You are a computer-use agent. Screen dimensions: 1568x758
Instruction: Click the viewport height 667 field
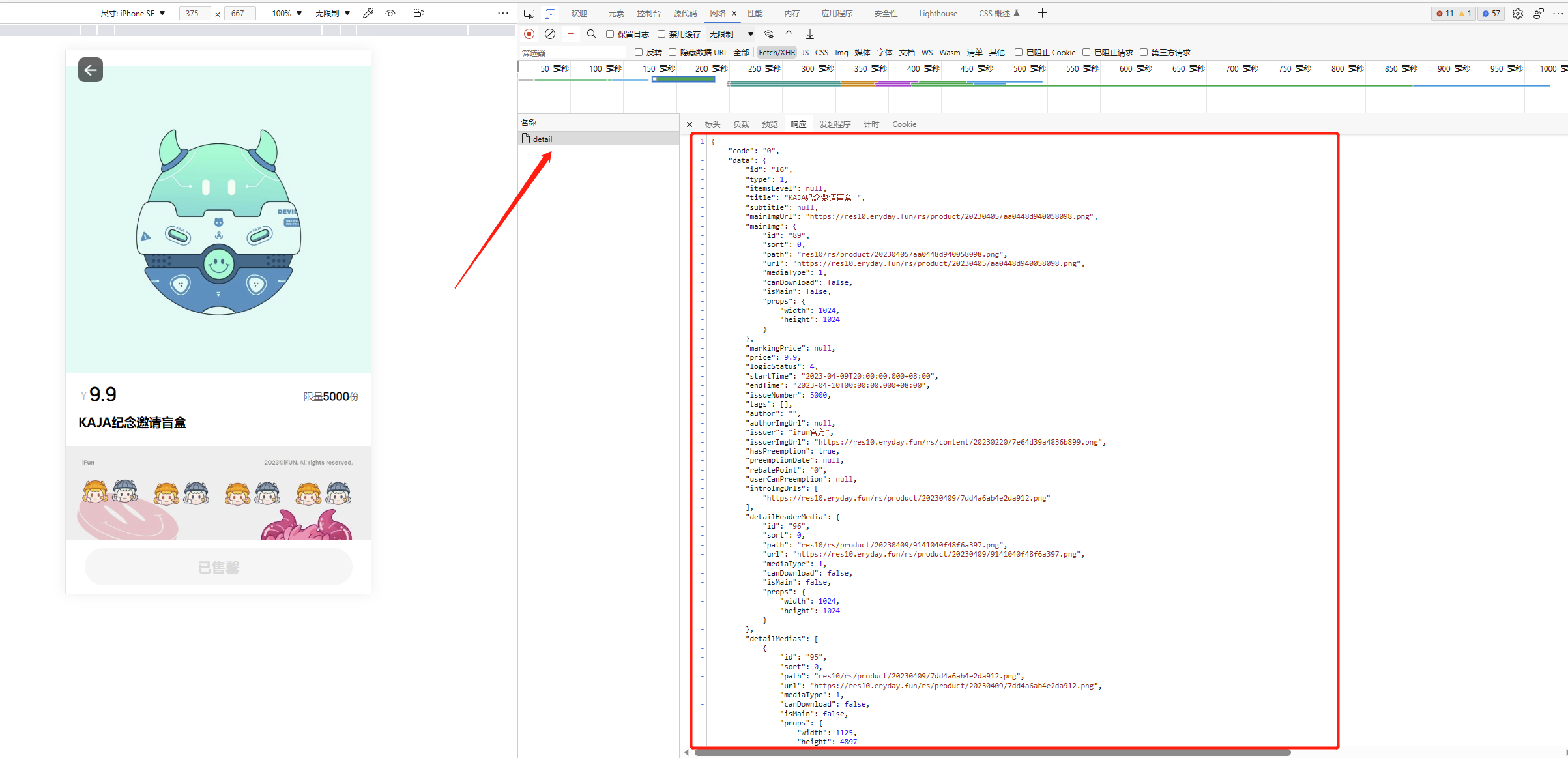click(x=239, y=13)
